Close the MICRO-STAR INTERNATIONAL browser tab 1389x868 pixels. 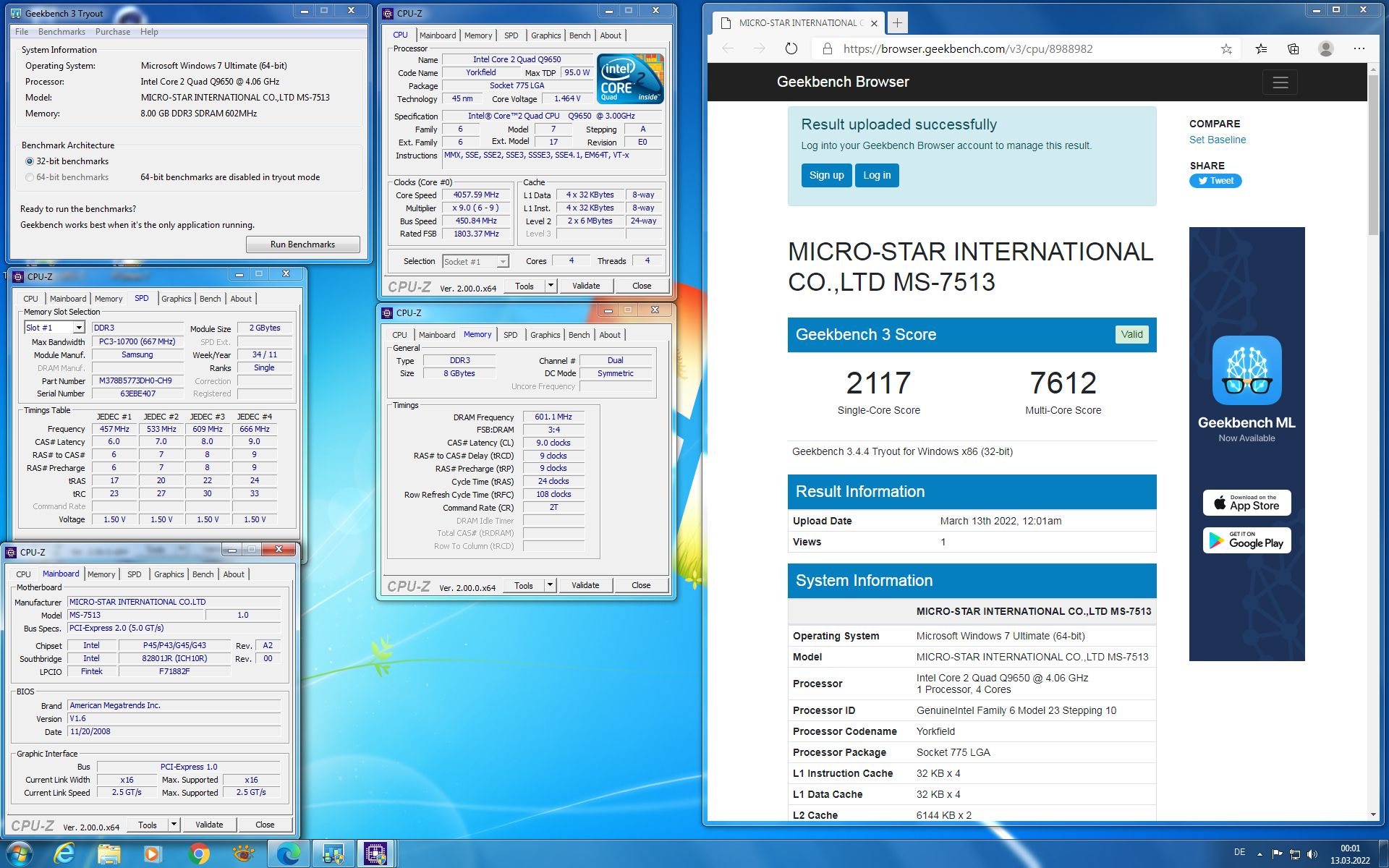pyautogui.click(x=874, y=23)
